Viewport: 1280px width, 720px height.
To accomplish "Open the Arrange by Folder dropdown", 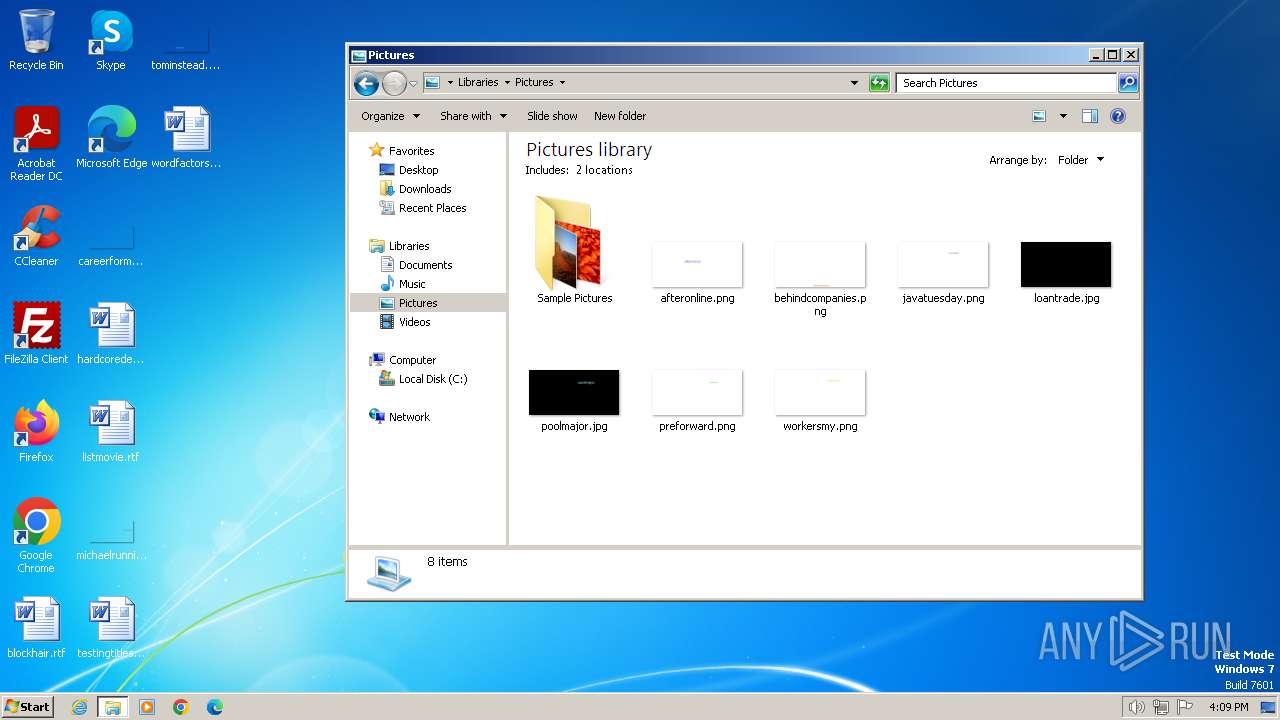I will point(1081,160).
